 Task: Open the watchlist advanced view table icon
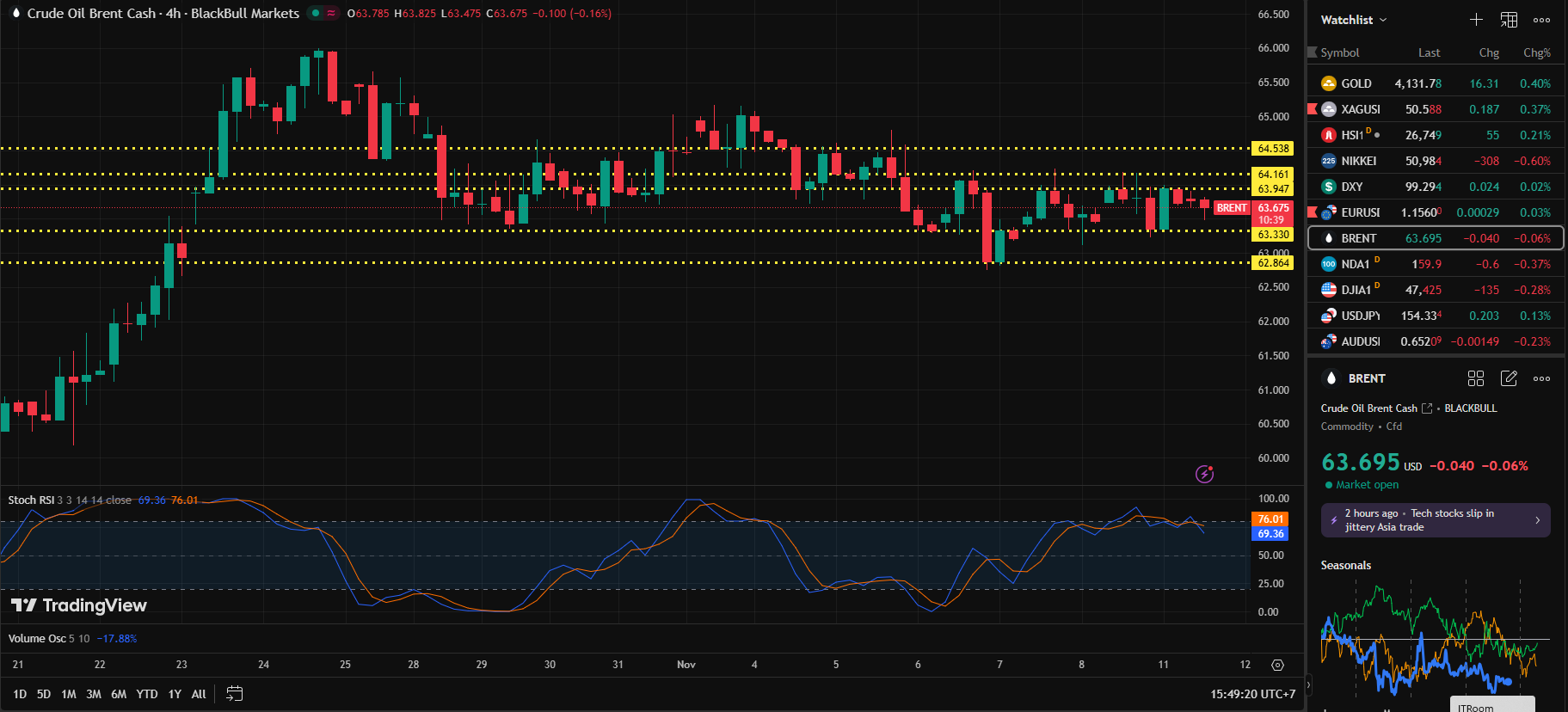(x=1509, y=20)
